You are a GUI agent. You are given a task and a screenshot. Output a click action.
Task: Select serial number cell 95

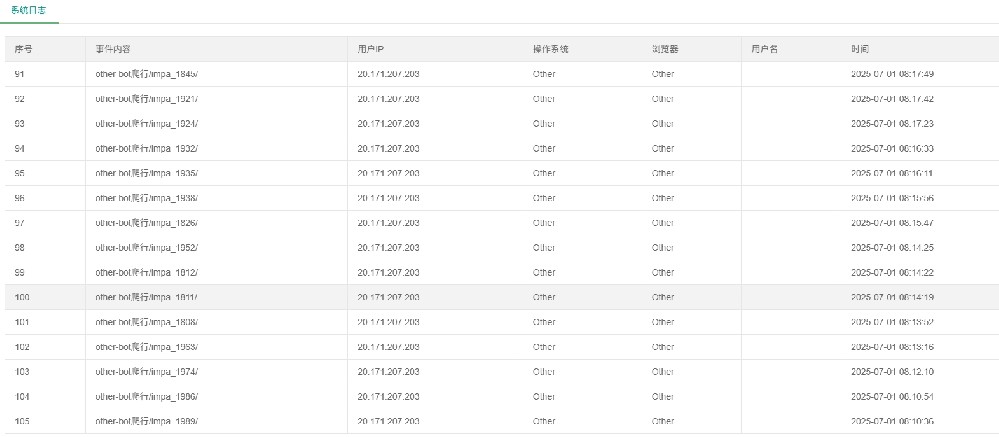pos(19,173)
